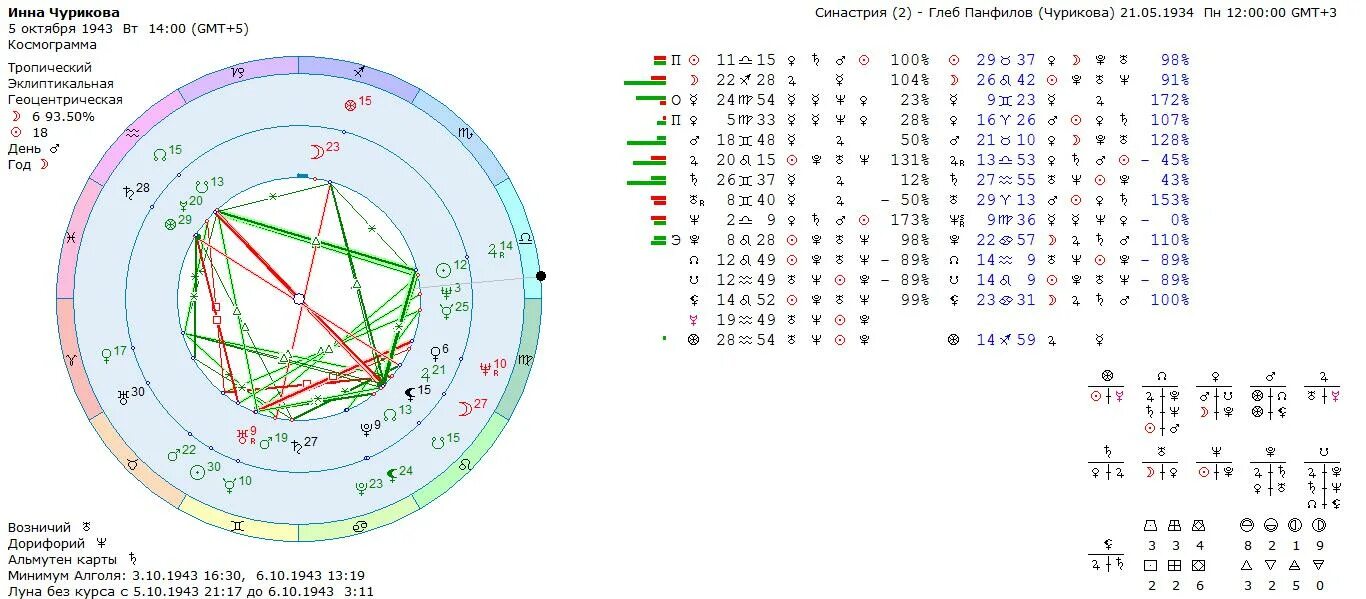Image resolution: width=1366 pixels, height=599 pixels.
Task: Select the Cancer sign glyph on the ring
Action: click(360, 526)
